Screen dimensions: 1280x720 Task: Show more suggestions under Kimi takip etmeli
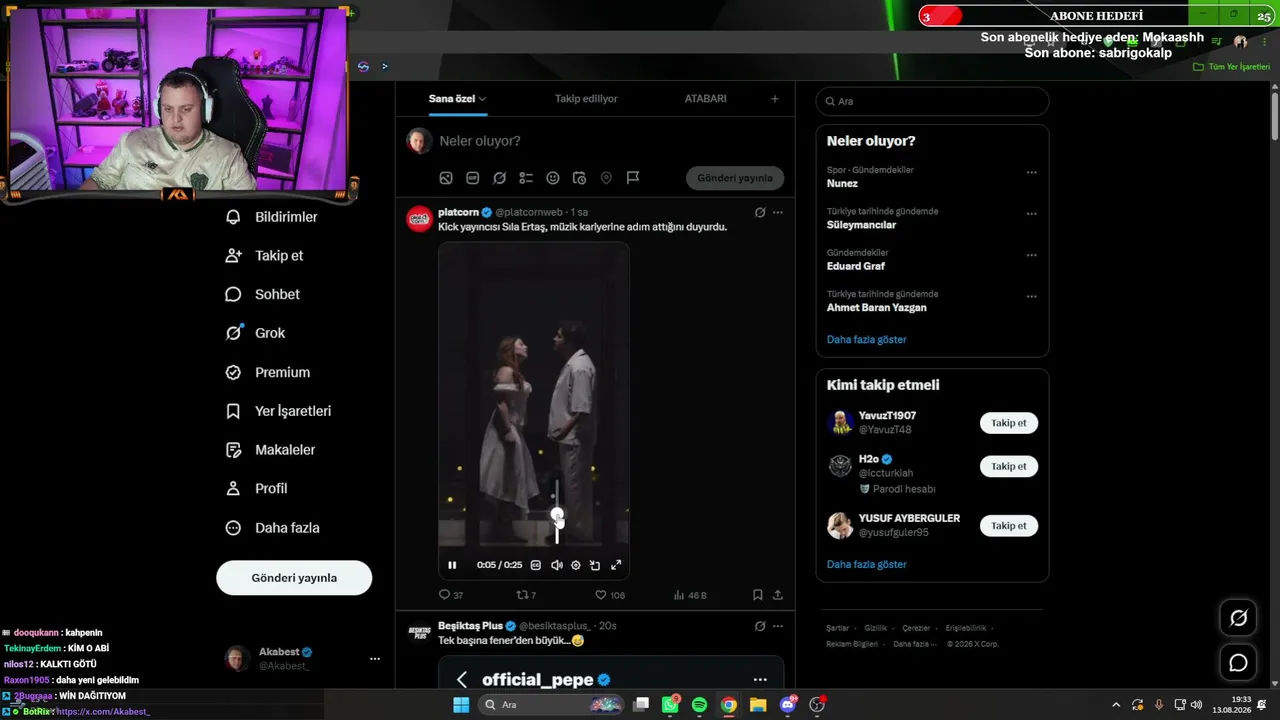pos(867,565)
